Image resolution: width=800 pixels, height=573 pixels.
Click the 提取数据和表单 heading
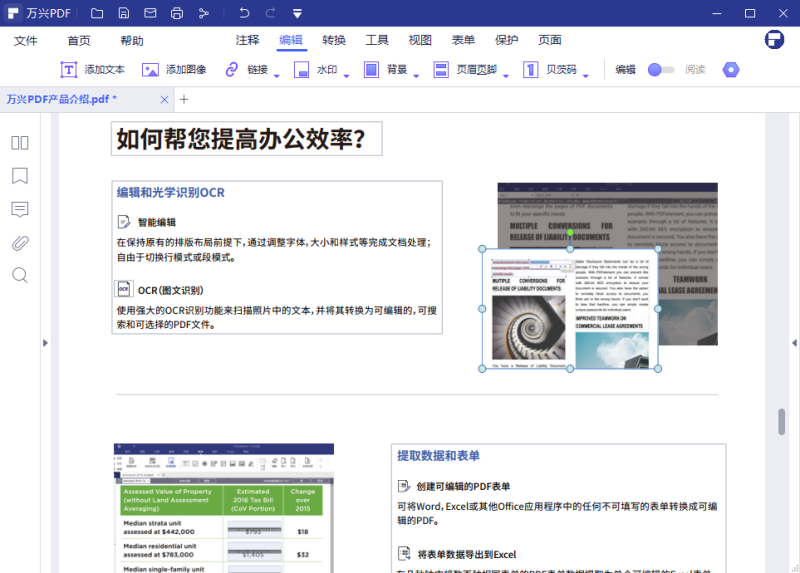pyautogui.click(x=438, y=456)
